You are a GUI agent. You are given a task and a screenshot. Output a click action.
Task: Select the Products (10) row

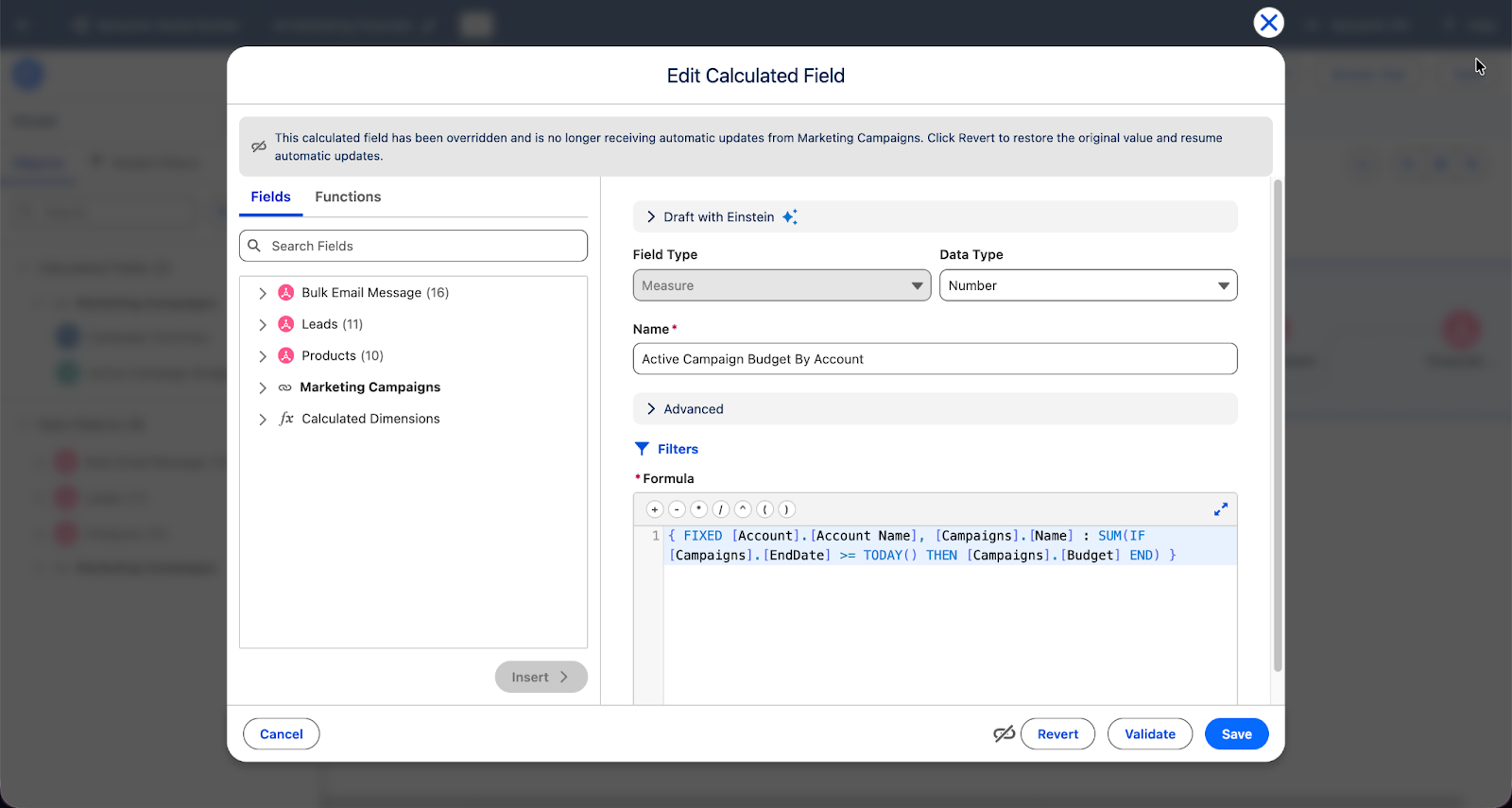342,355
